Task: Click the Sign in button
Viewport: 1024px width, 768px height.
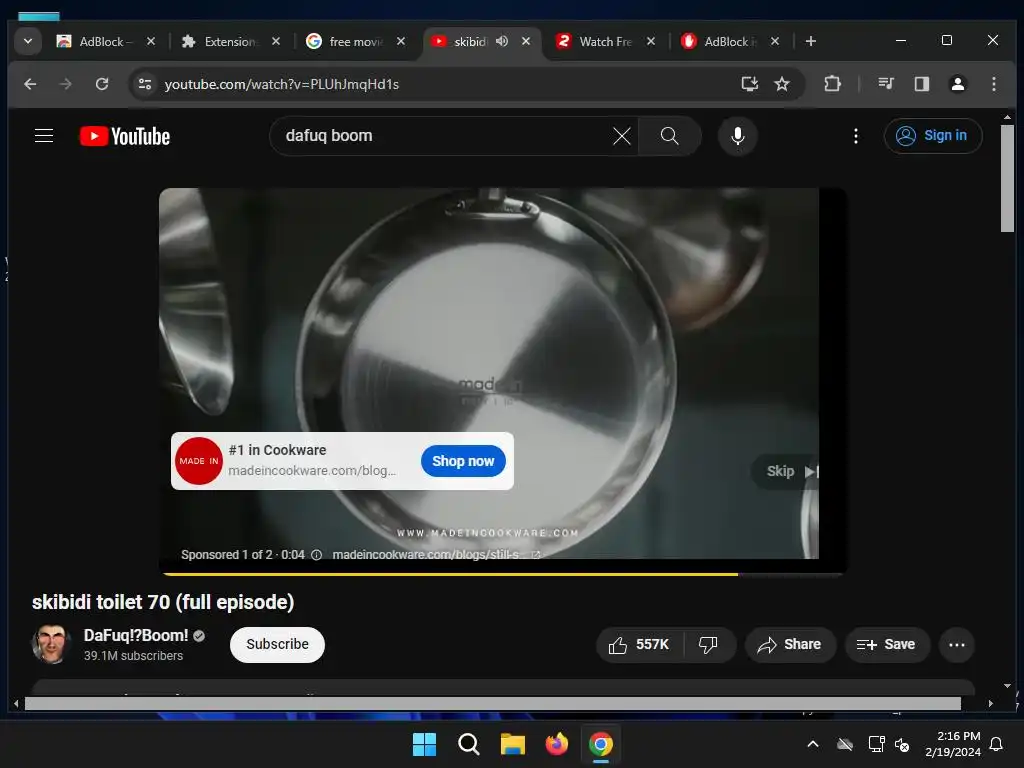Action: 933,136
